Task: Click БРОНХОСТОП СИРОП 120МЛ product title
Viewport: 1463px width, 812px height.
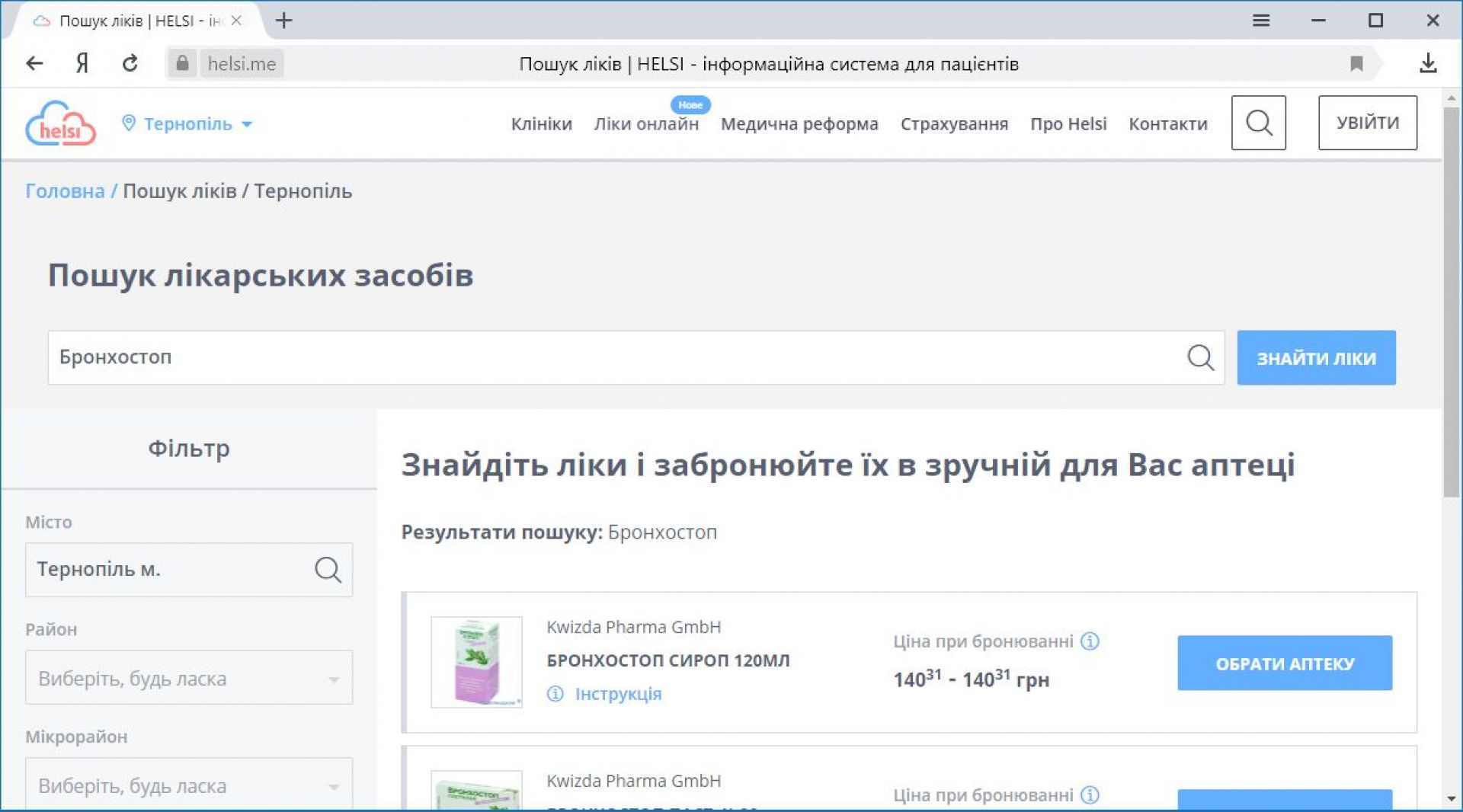Action: [668, 660]
